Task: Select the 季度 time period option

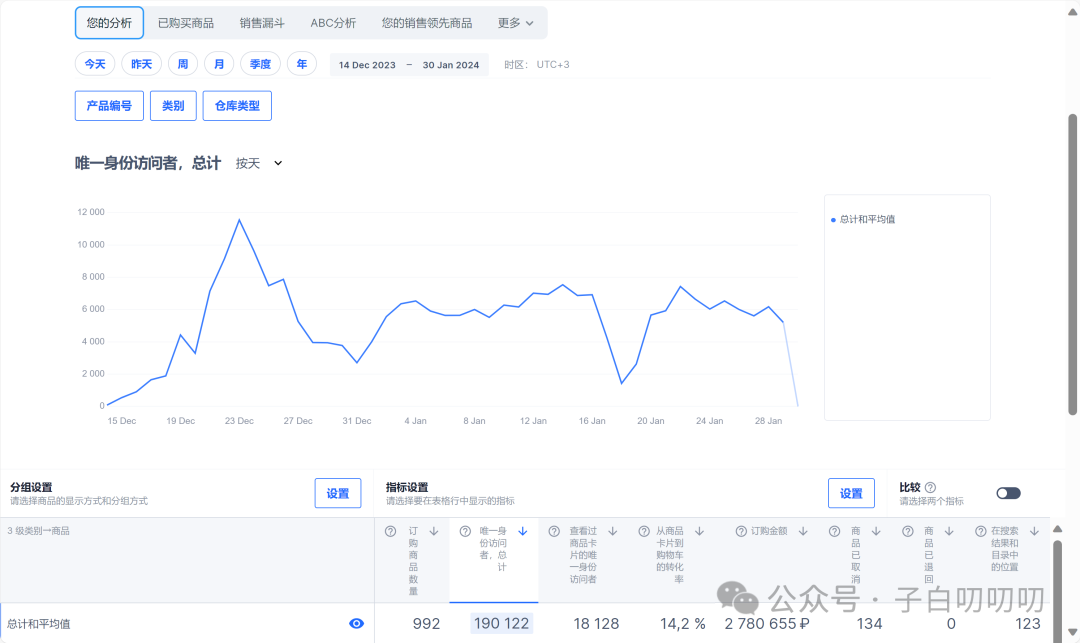Action: [259, 63]
